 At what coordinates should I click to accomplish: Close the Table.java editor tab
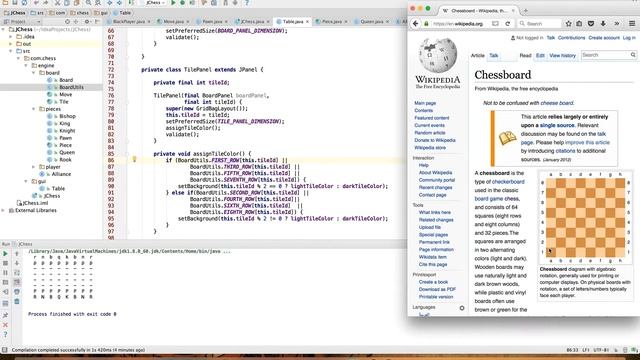point(307,21)
